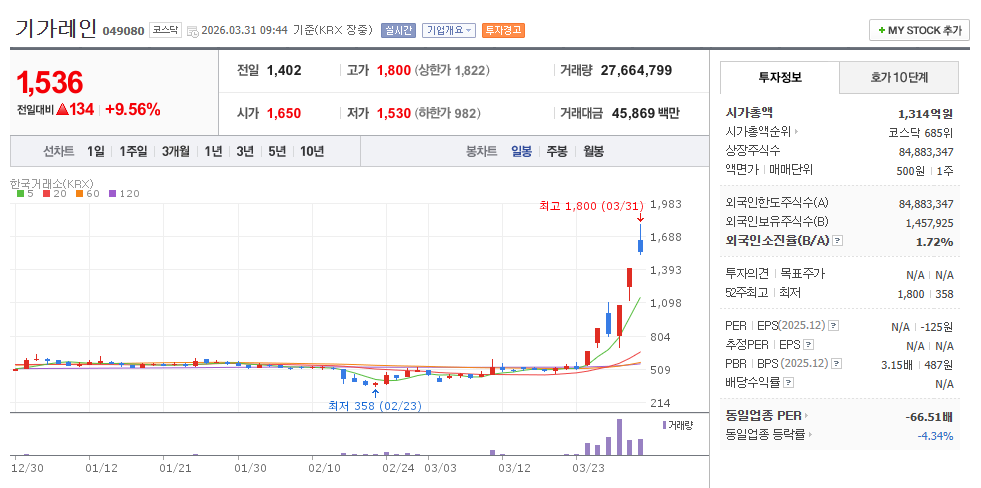Open the 기업개요 dropdown
The image size is (981, 488).
[x=449, y=30]
